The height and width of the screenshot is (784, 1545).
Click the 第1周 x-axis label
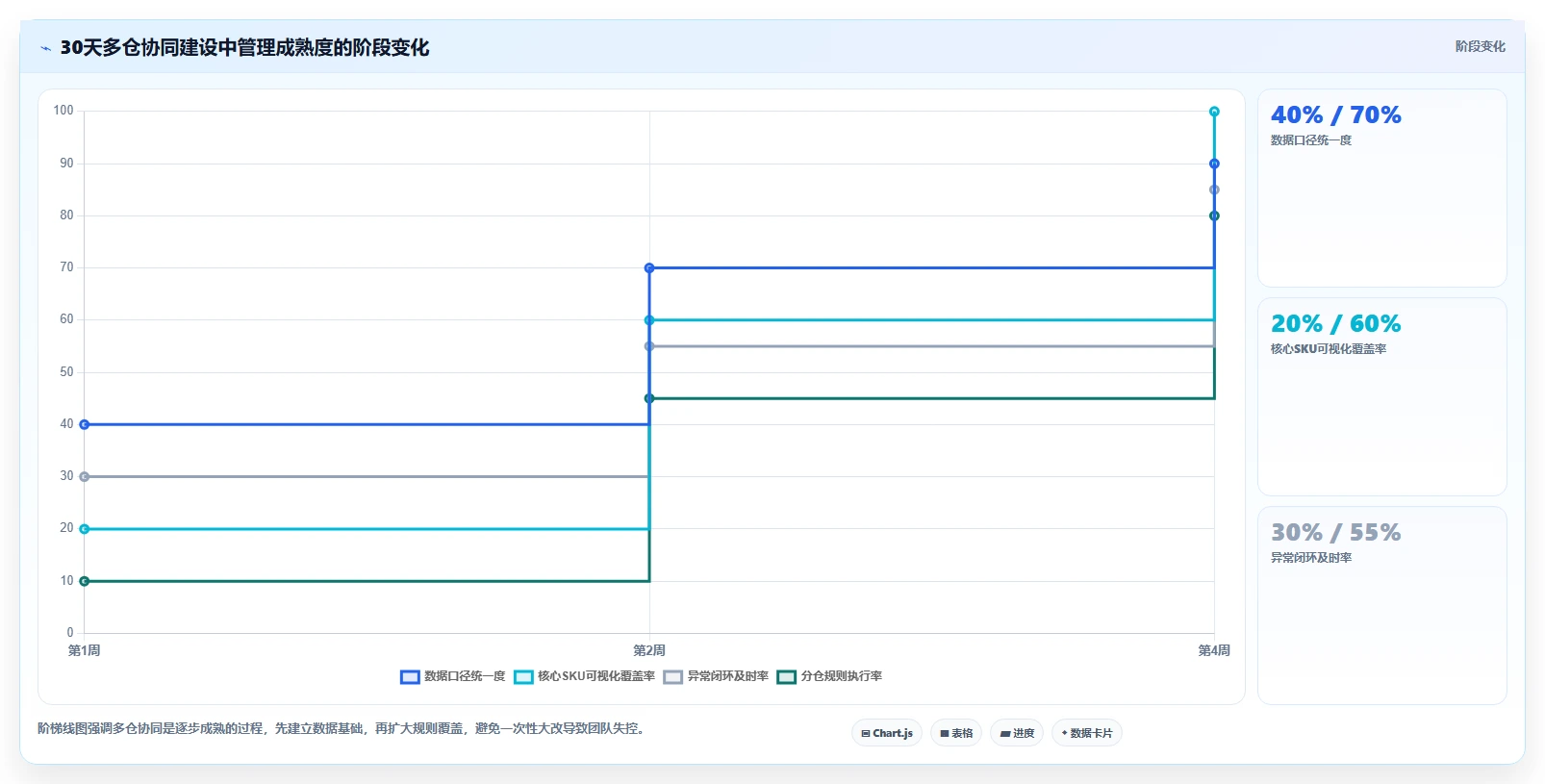pos(85,650)
